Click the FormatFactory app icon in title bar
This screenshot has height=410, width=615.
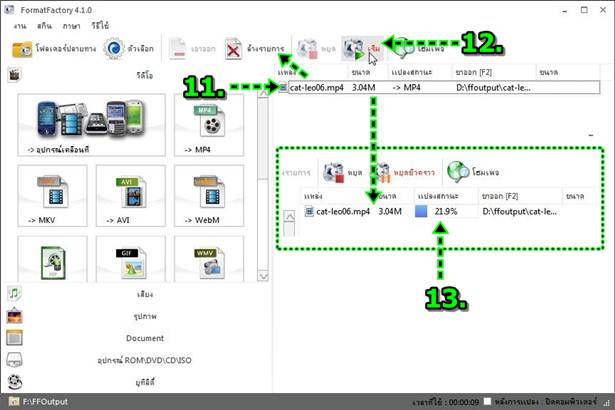click(9, 10)
